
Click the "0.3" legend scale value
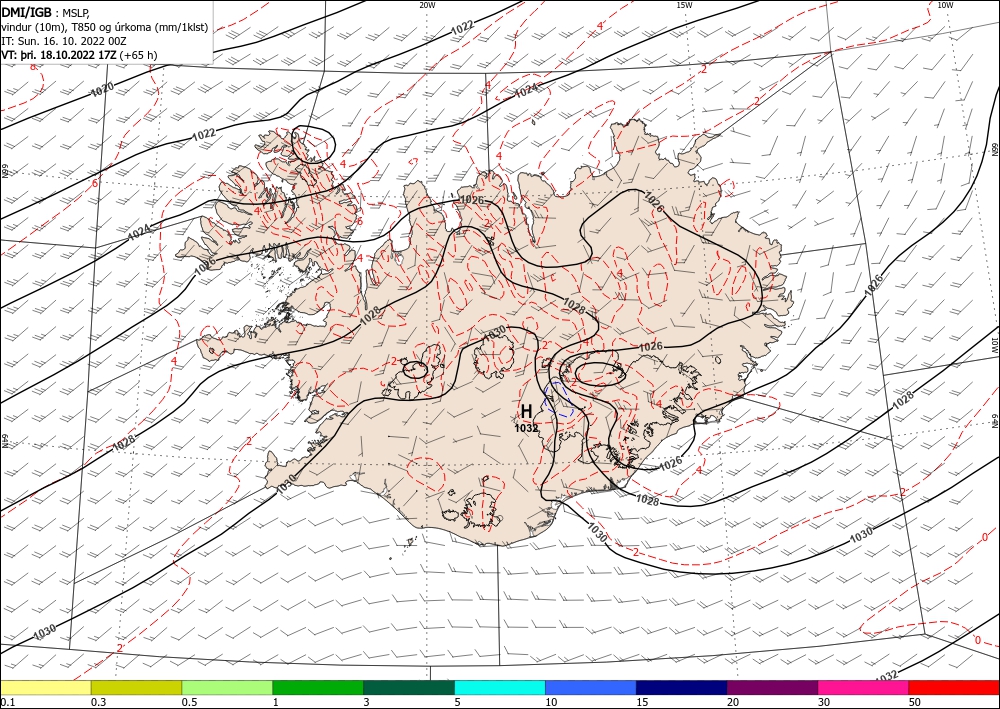coord(98,702)
